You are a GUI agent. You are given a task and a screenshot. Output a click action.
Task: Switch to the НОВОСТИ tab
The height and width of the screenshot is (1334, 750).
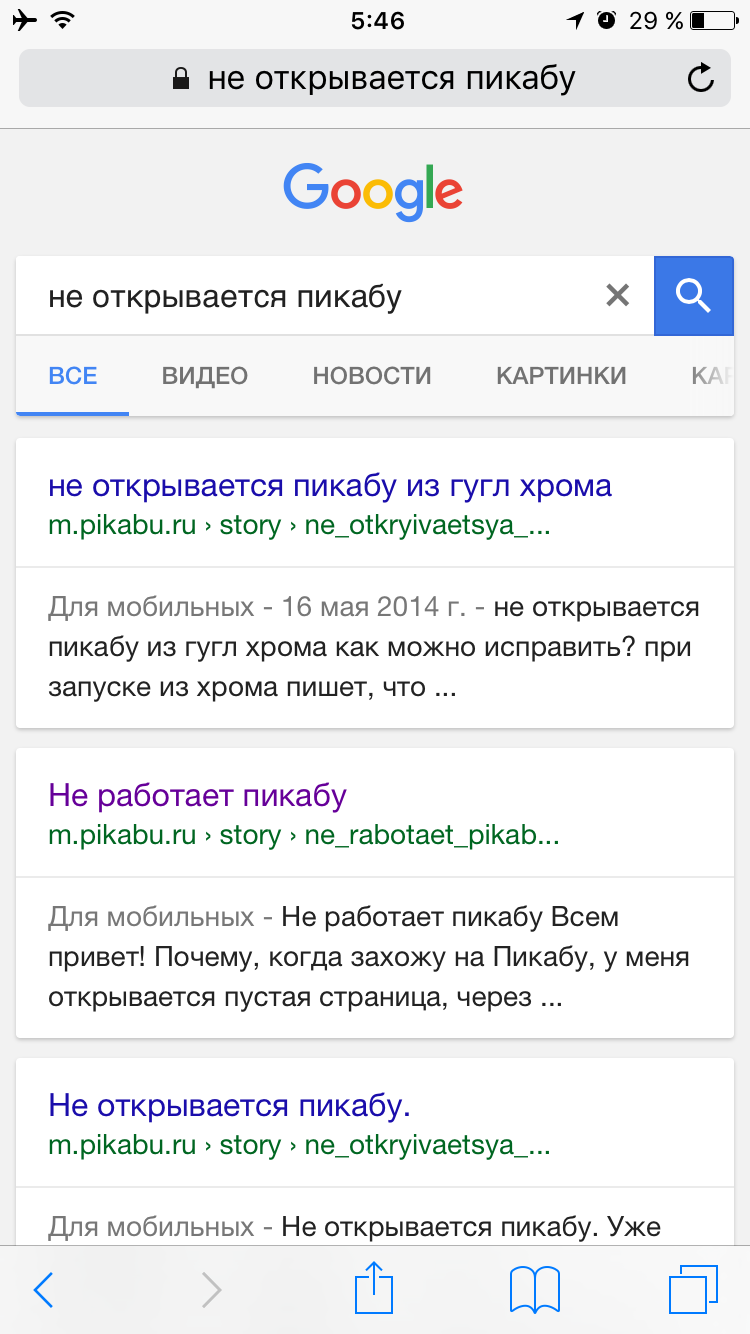pos(372,376)
